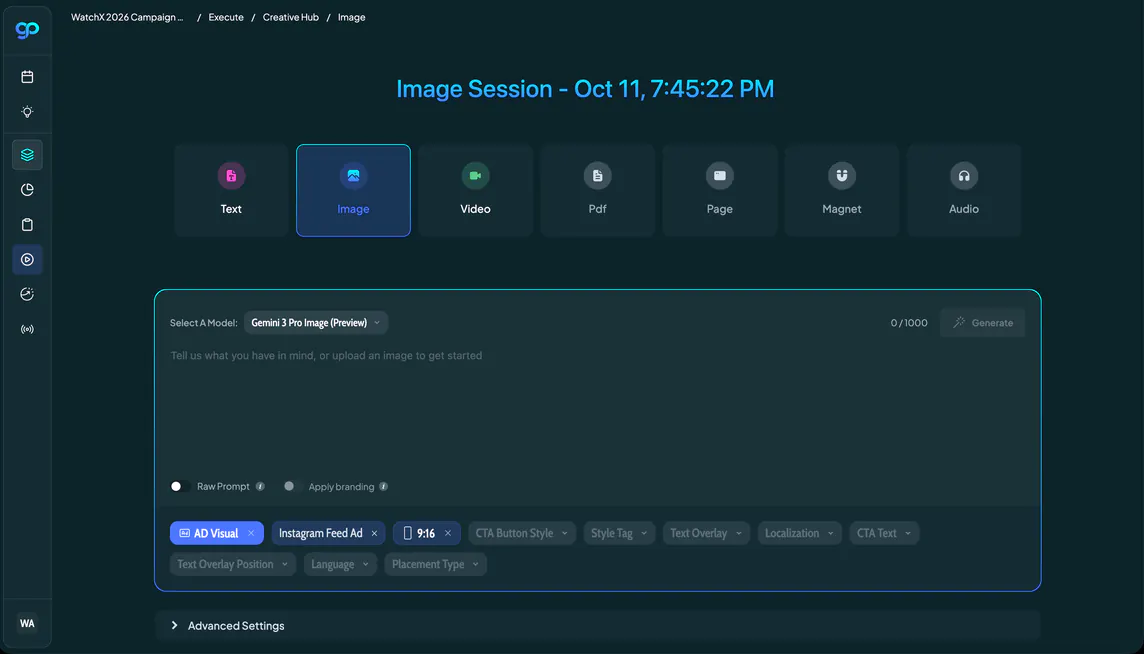The width and height of the screenshot is (1144, 654).
Task: Remove the AD Visual tag
Action: [251, 533]
